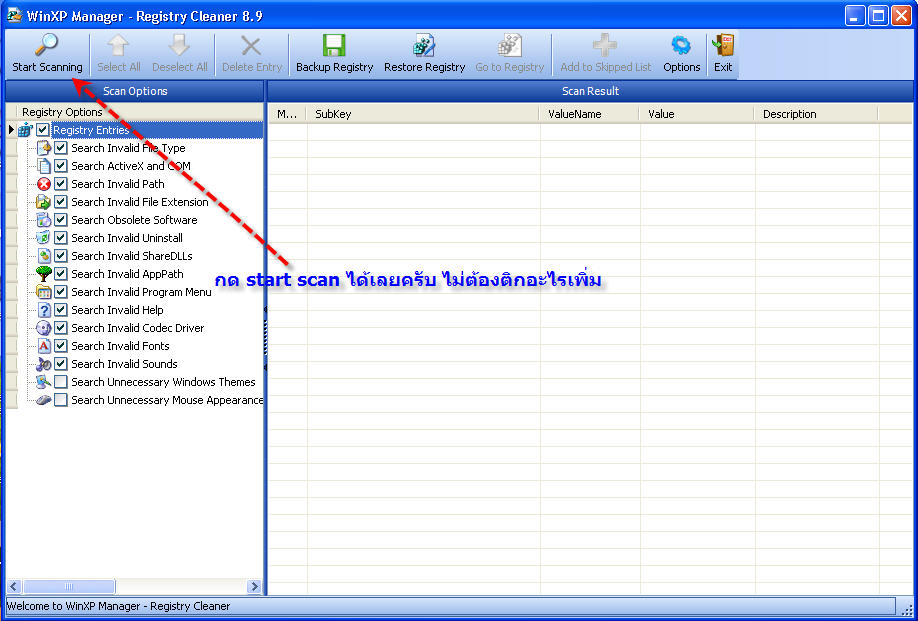Uncheck Search Invalid Help checkbox
The width and height of the screenshot is (918, 621).
coord(61,310)
